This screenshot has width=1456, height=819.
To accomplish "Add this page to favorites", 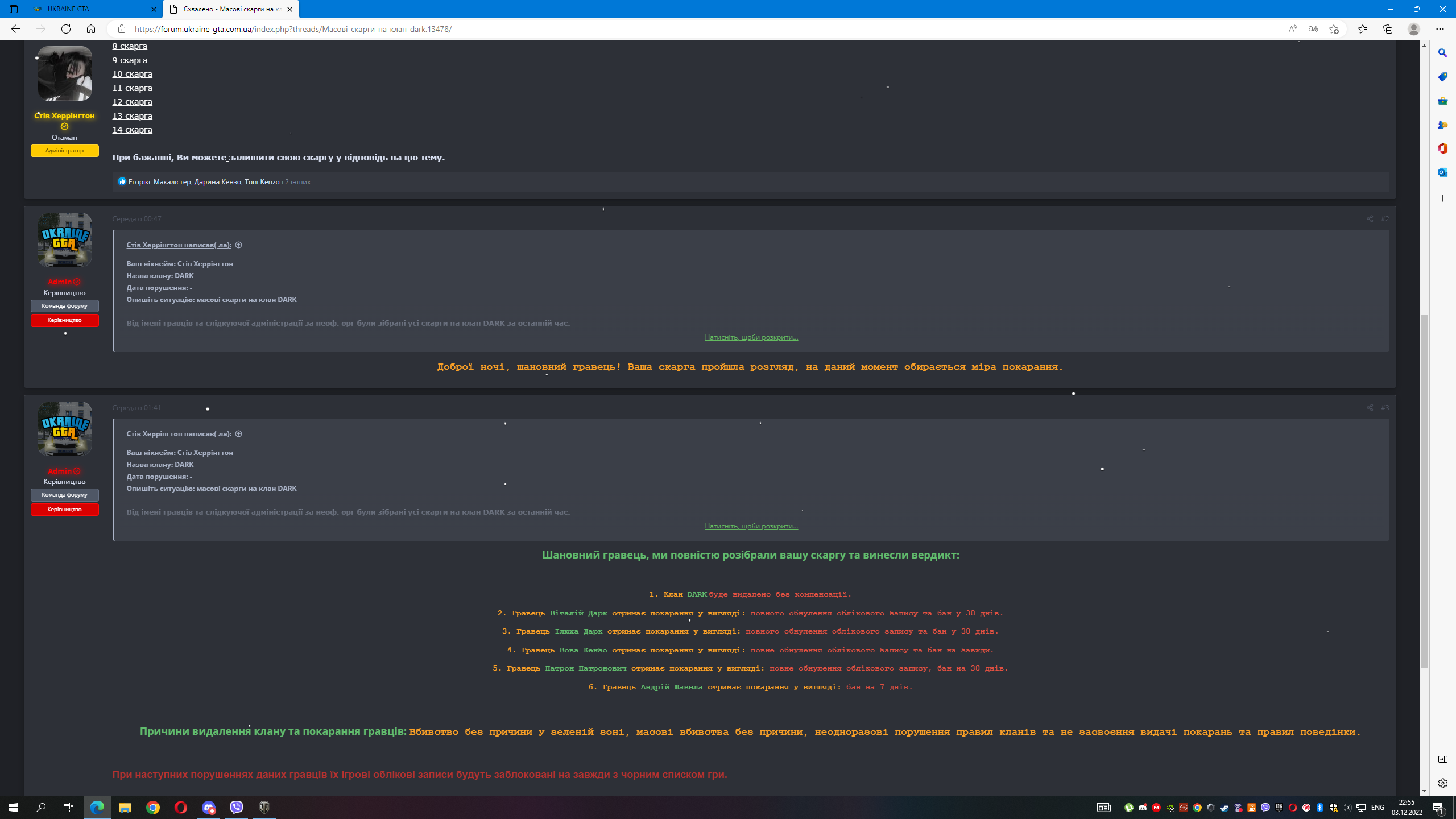I will pos(1334,29).
